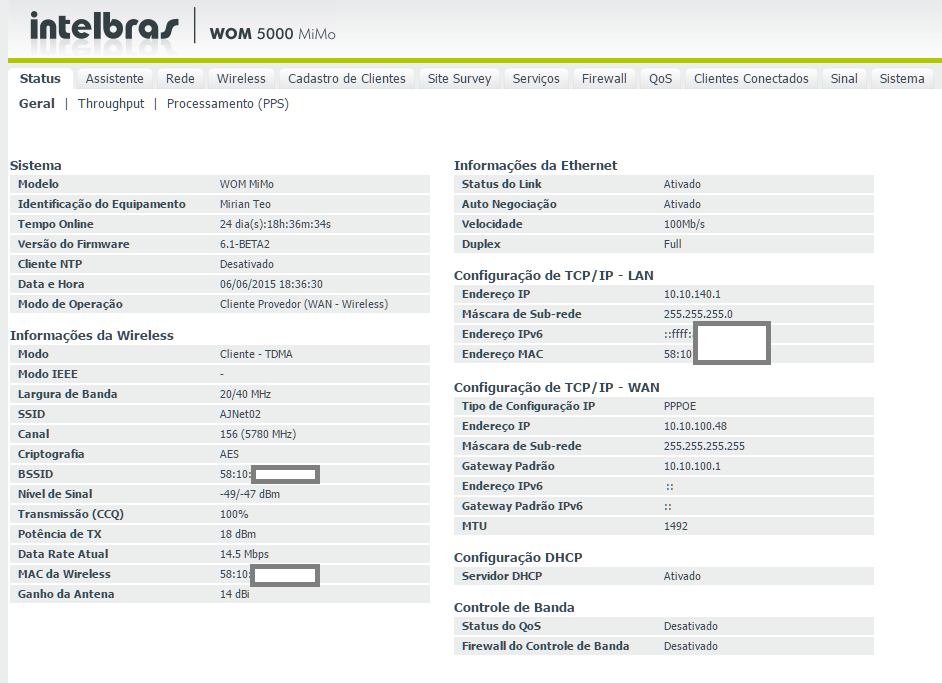Screen dimensions: 942x683
Task: Open the Throughput sub-page
Action: point(111,103)
